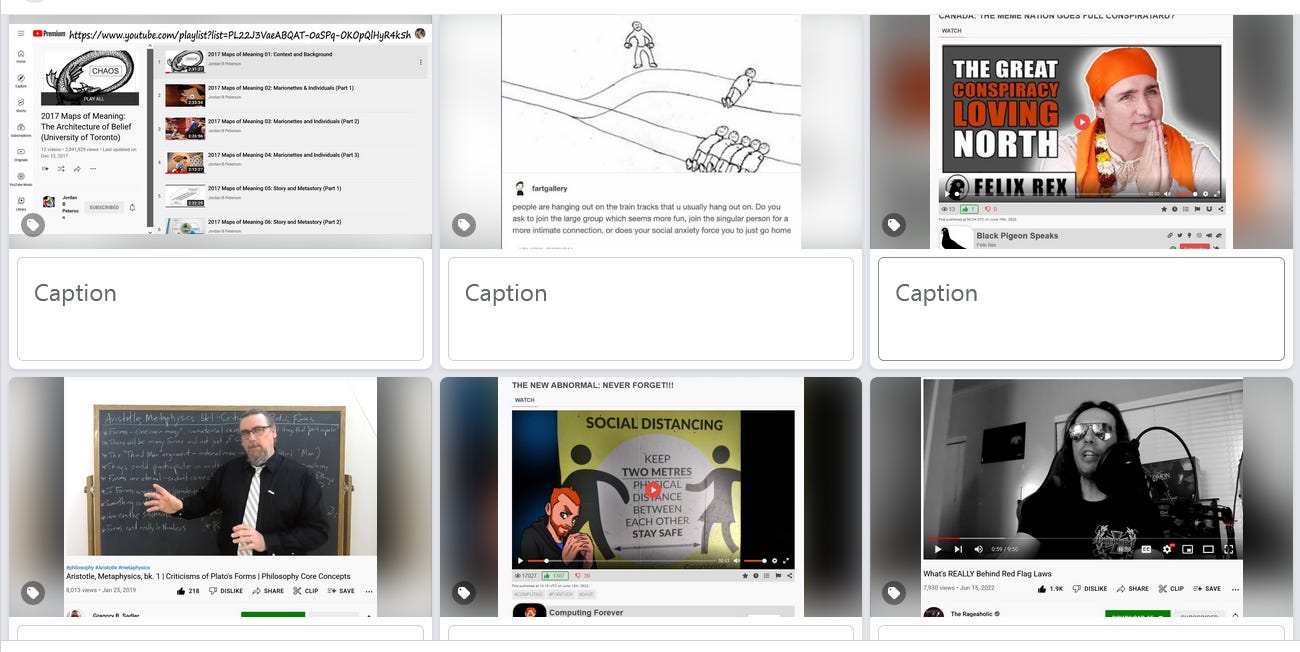1300x652 pixels.
Task: Open the Aristotle Metaphysics chalkboard lecture thumbnail
Action: click(220, 497)
